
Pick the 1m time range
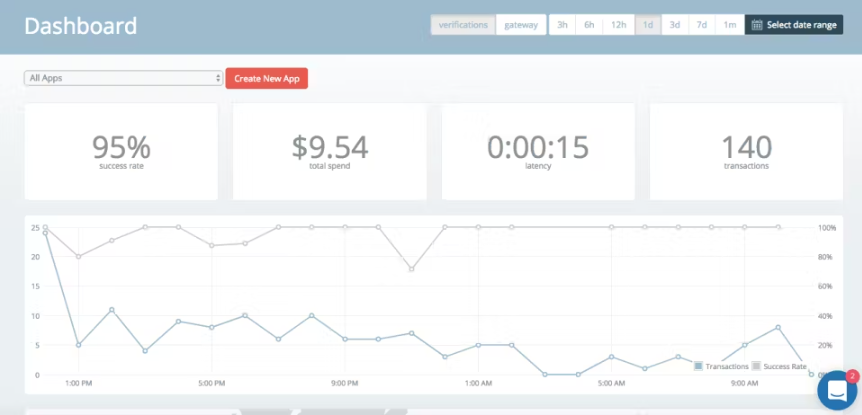coord(730,25)
